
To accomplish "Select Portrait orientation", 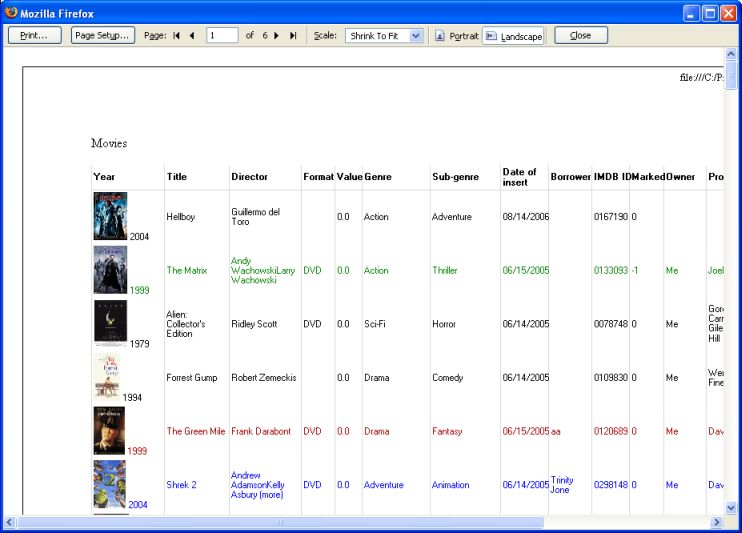I will click(x=456, y=36).
